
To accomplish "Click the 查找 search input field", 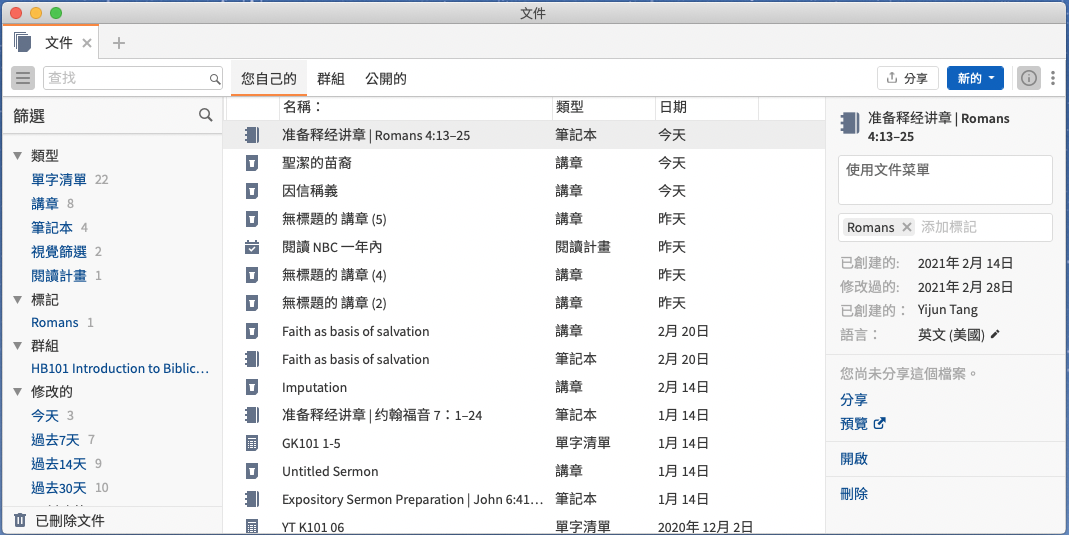I will tap(128, 78).
